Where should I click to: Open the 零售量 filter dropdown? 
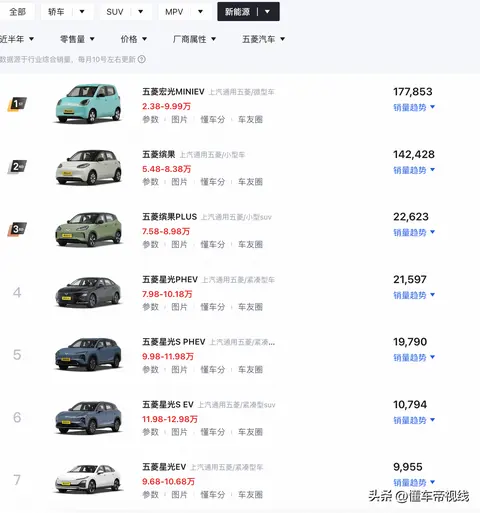77,39
